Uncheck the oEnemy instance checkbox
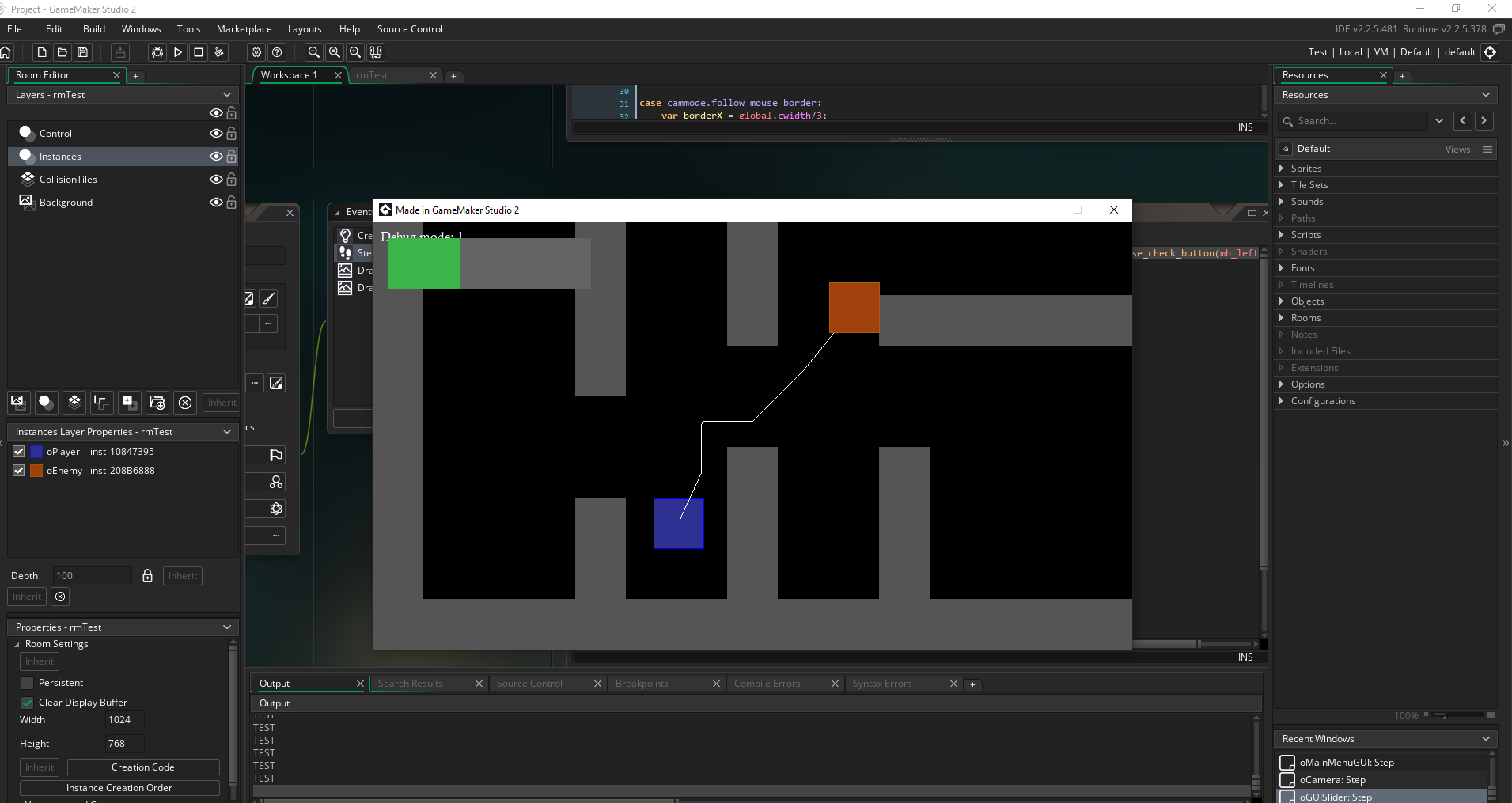 coord(19,471)
